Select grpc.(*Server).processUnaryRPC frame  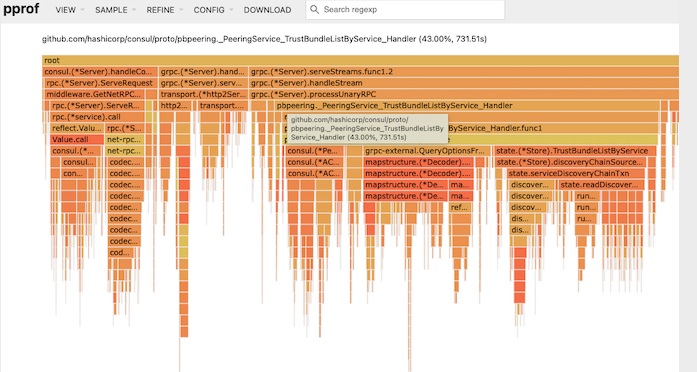[464, 94]
